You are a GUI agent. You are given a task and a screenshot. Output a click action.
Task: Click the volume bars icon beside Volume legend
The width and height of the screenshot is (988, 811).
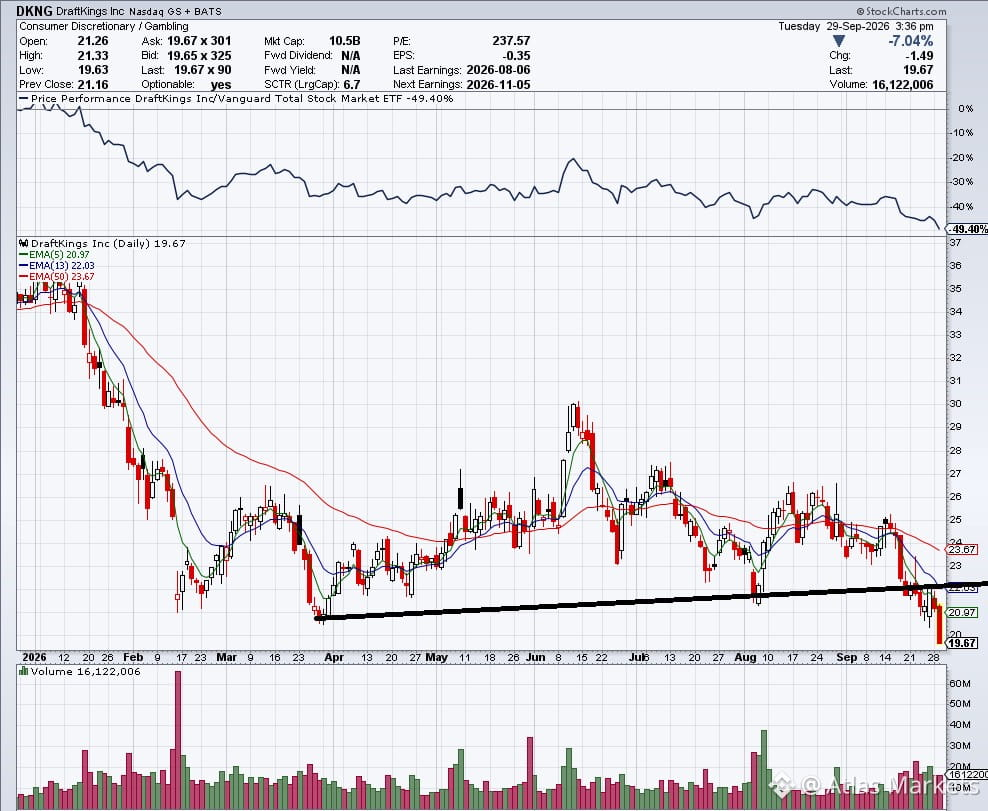click(23, 672)
